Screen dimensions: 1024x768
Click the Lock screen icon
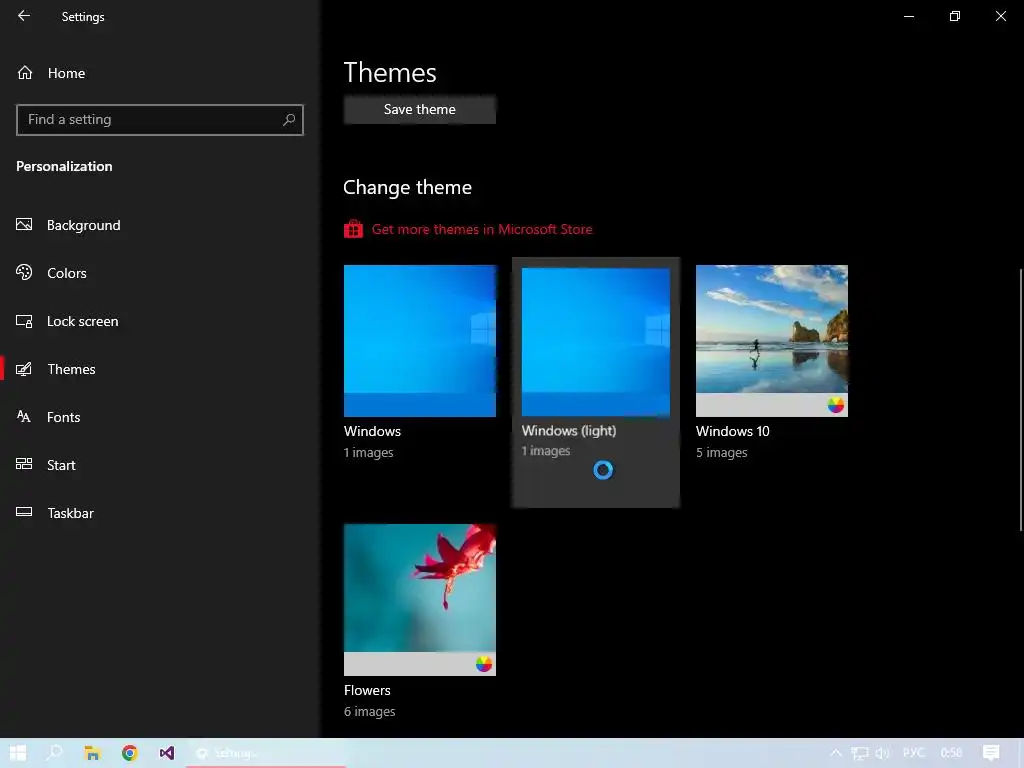(24, 321)
